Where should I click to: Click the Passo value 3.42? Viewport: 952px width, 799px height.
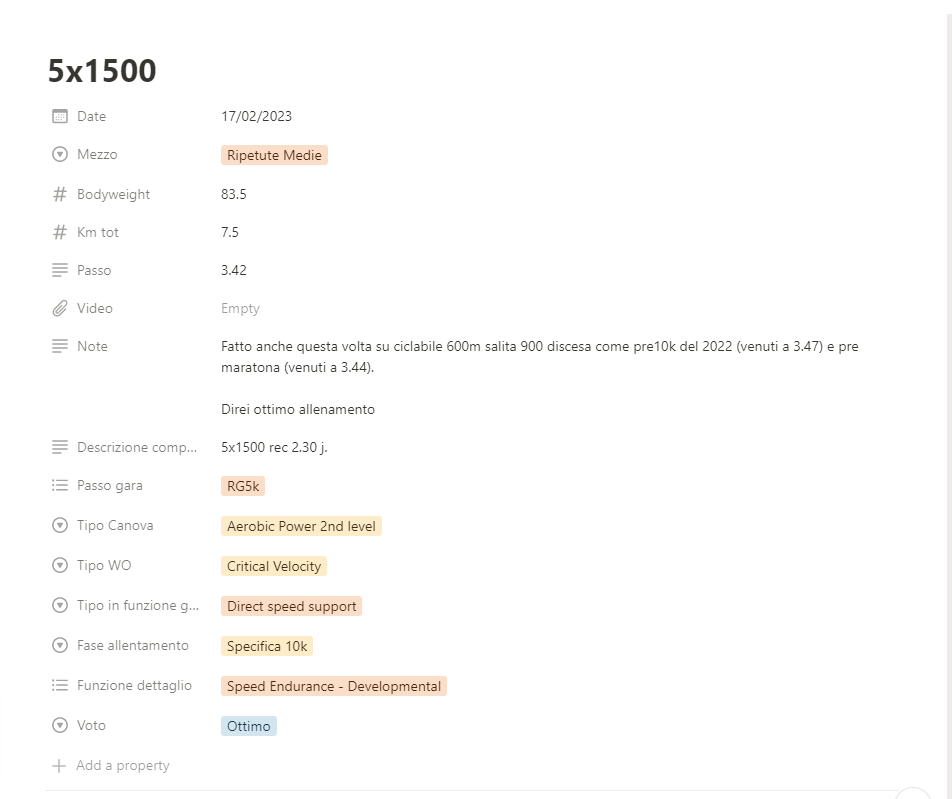click(234, 270)
